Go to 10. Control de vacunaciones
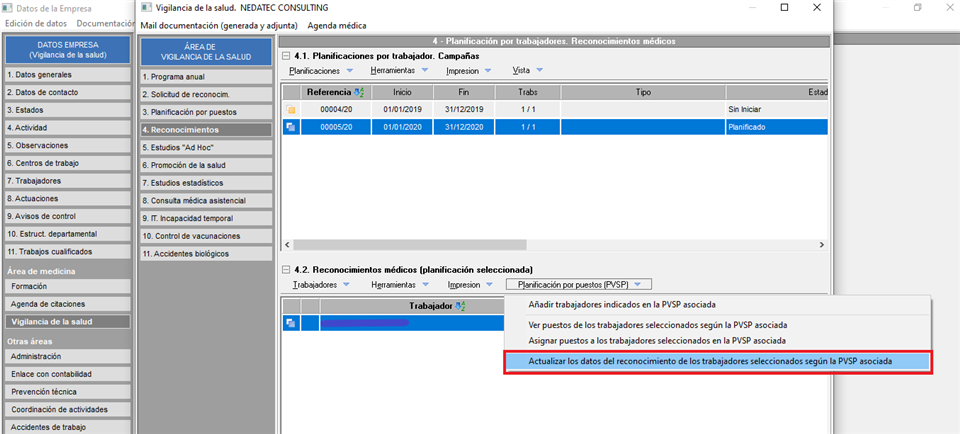The image size is (960, 434). [x=206, y=236]
